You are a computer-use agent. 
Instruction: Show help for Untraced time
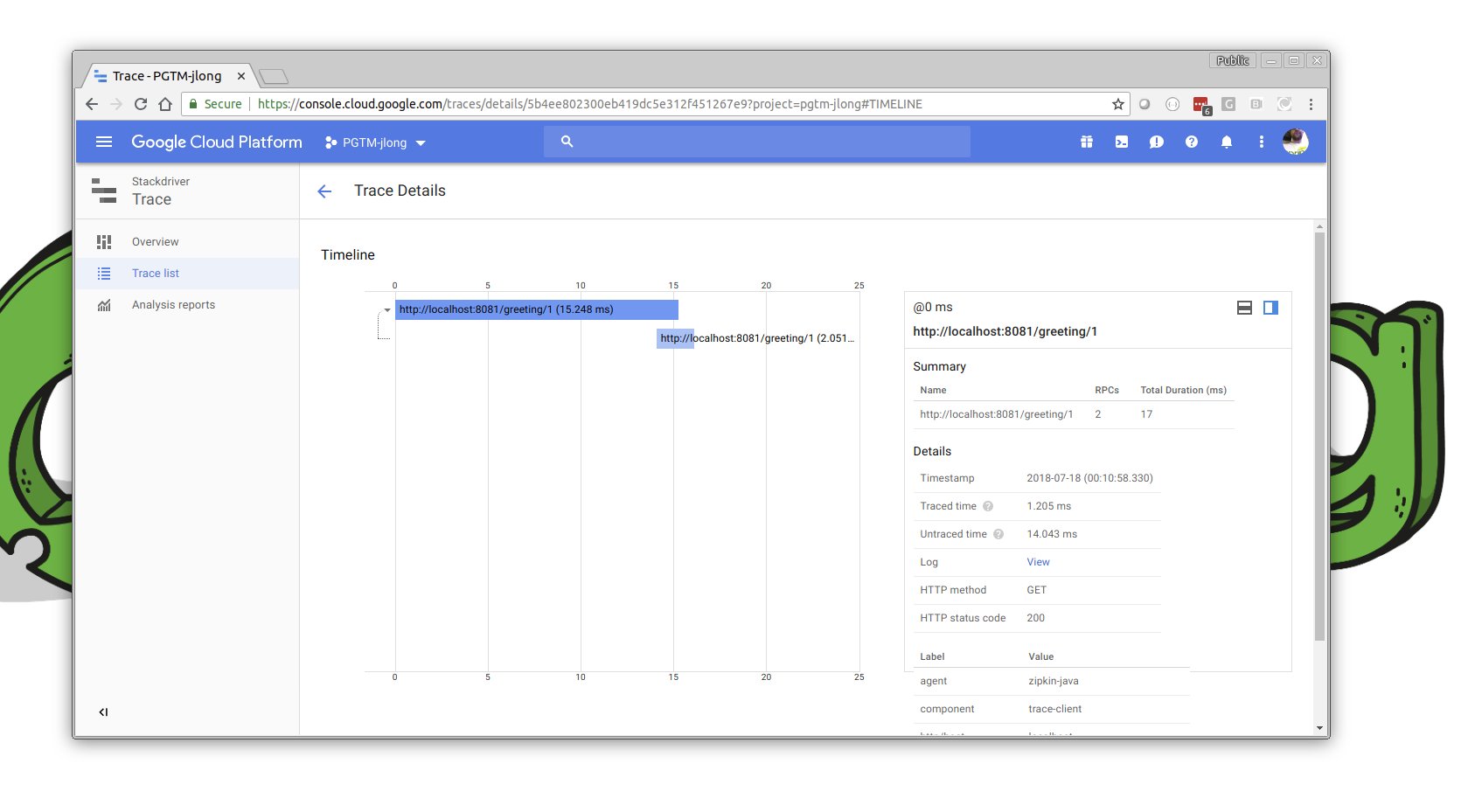(x=998, y=534)
